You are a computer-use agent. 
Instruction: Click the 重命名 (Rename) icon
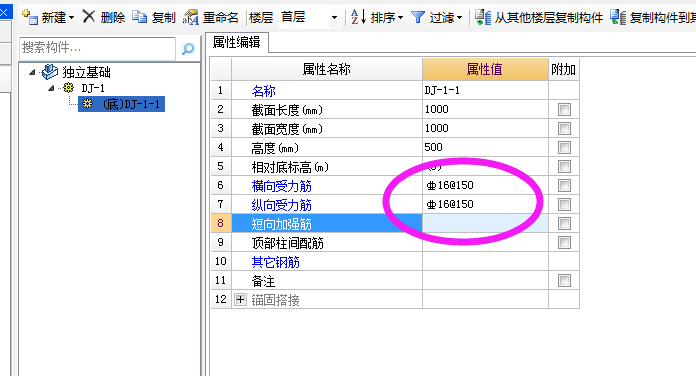tap(191, 17)
